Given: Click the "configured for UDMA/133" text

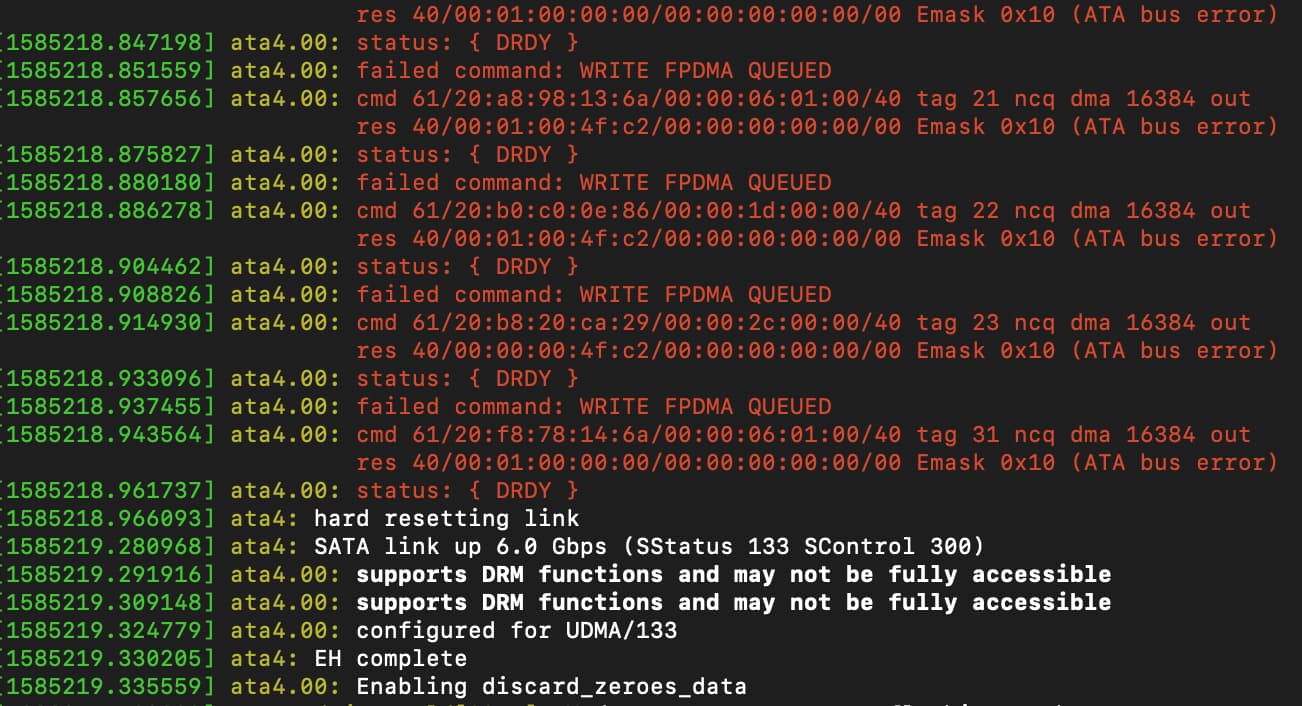Looking at the screenshot, I should tap(516, 631).
